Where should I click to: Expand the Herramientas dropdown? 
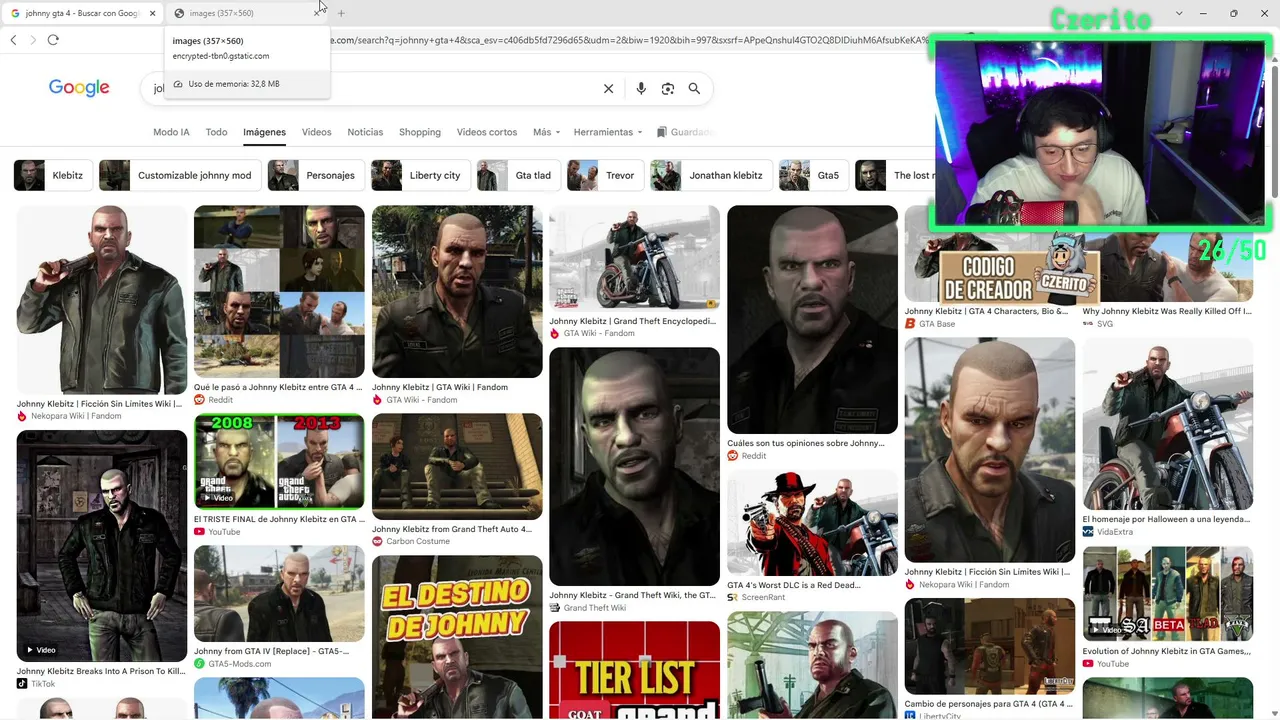click(609, 132)
